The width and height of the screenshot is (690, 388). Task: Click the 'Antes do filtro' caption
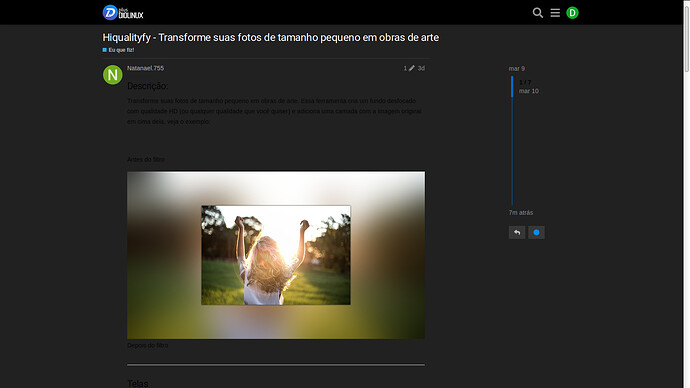146,159
